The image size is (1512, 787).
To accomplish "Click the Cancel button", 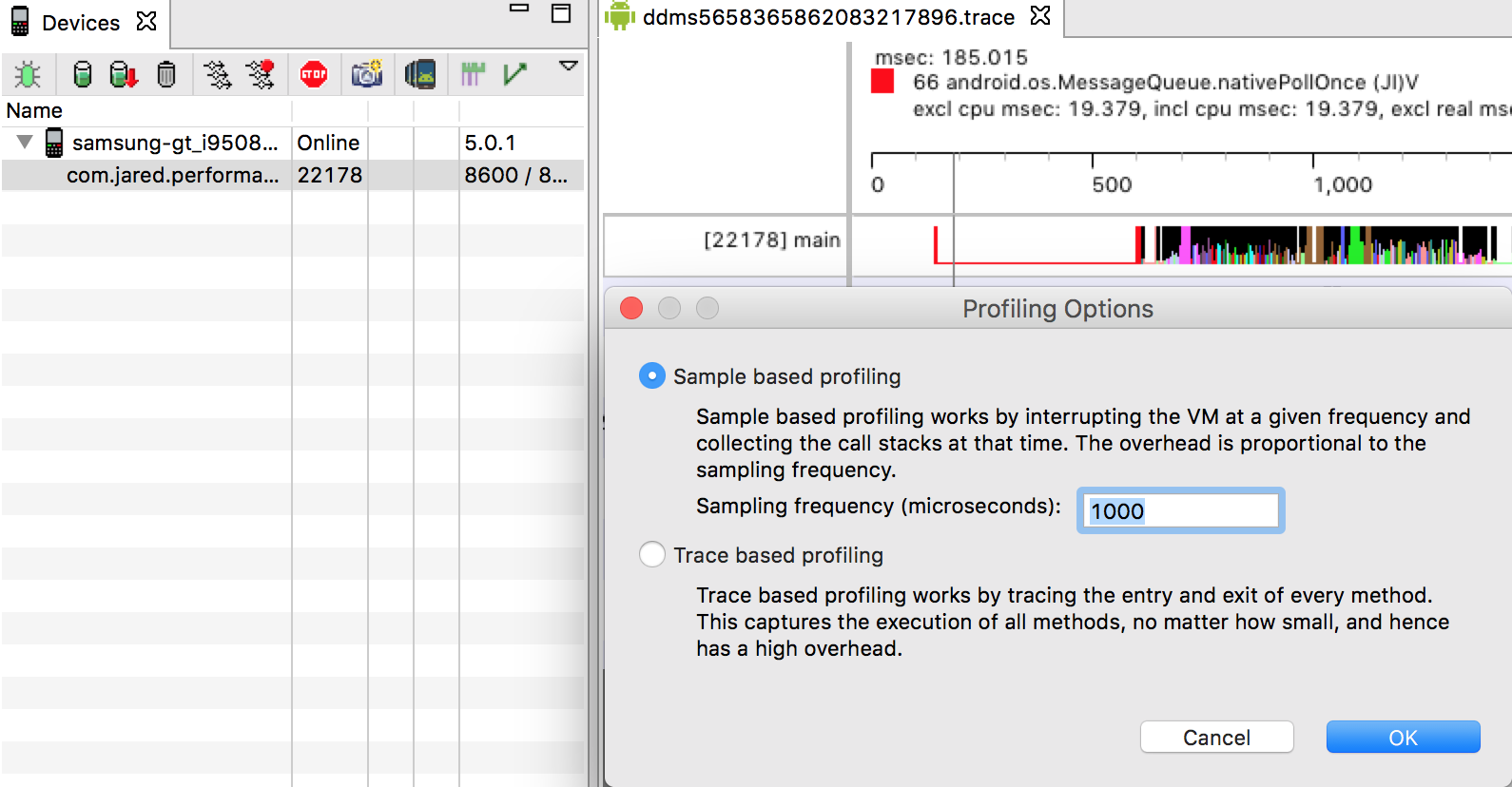I will pos(1216,737).
